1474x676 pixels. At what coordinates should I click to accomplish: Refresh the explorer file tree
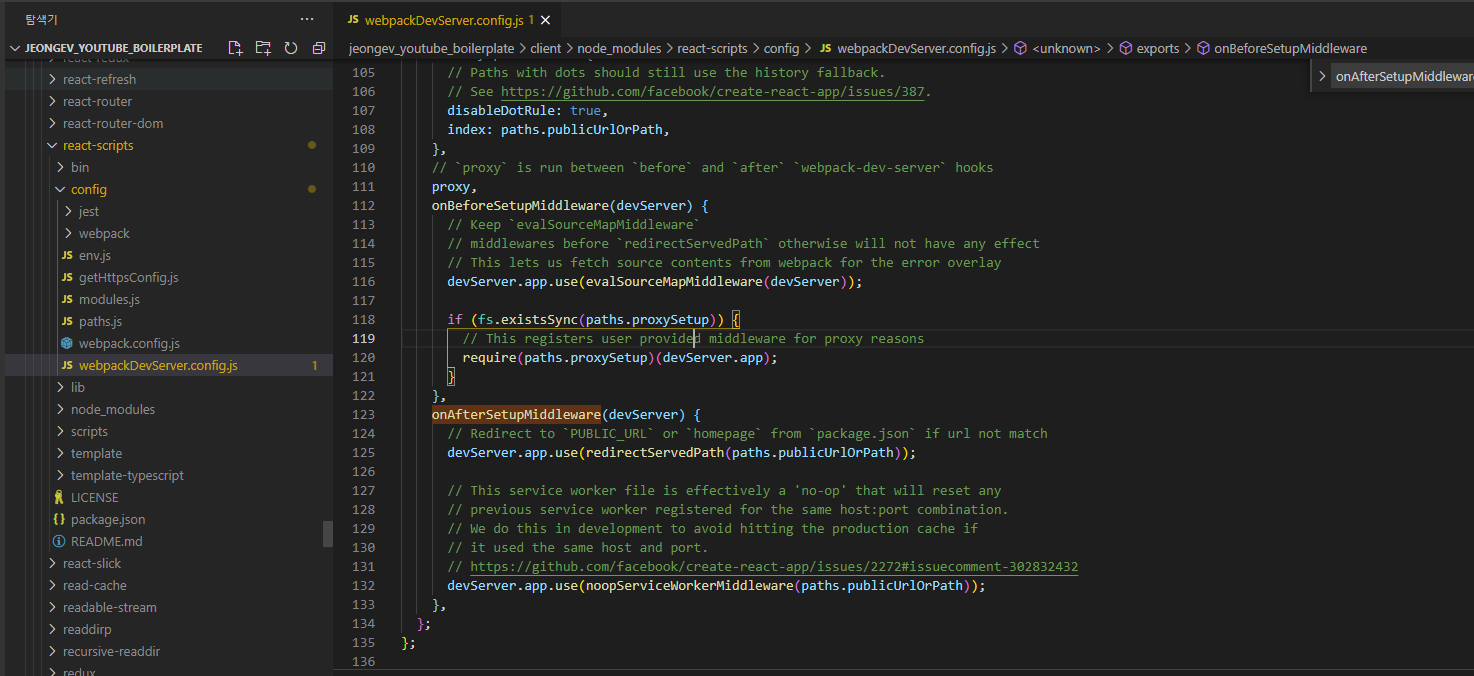(x=291, y=48)
